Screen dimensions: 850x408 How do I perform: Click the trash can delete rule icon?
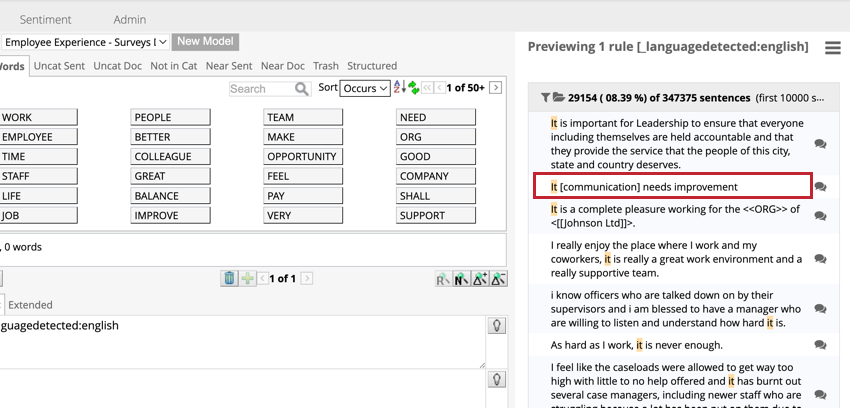coord(229,279)
